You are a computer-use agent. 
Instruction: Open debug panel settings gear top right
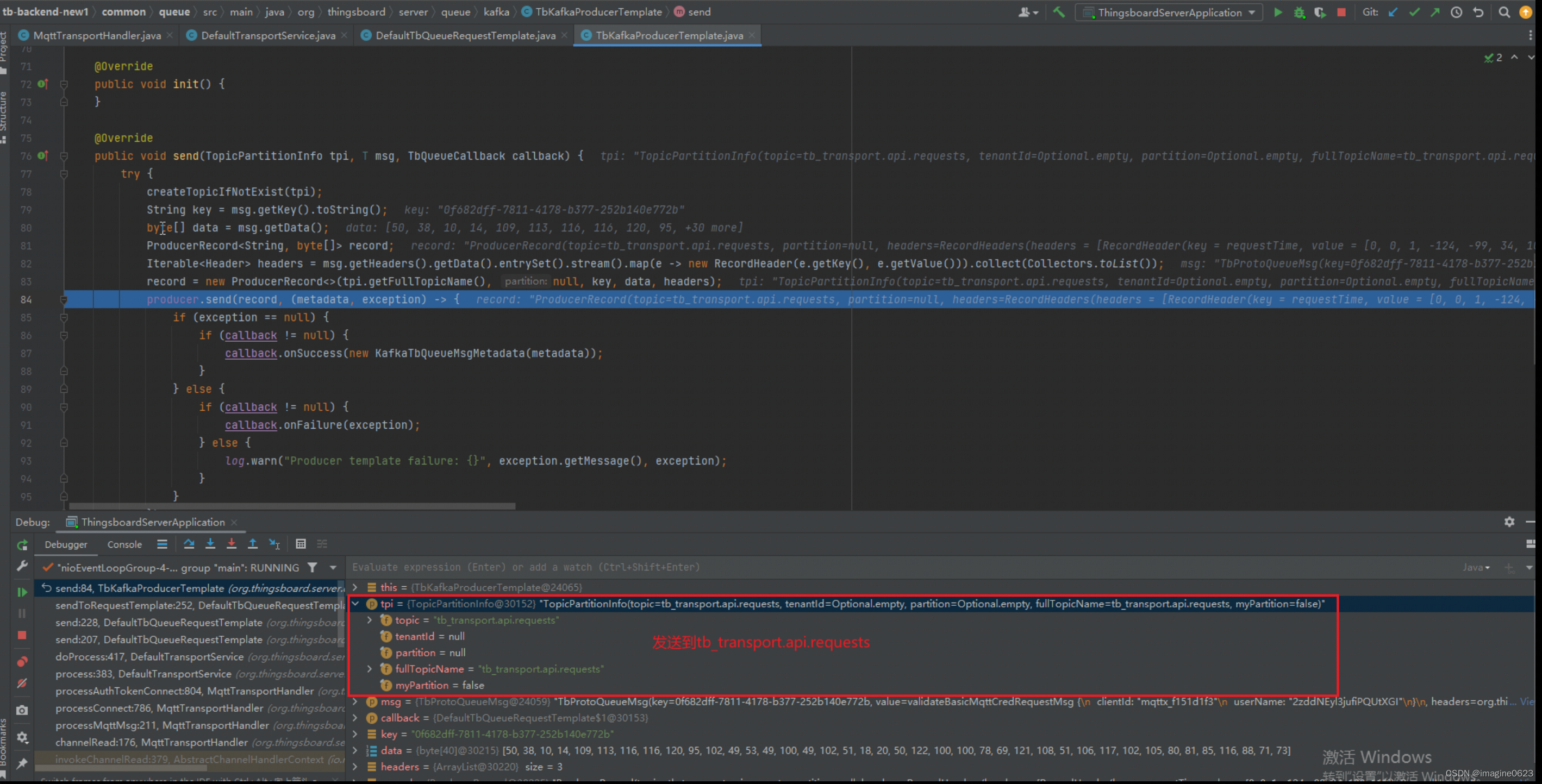coord(1509,522)
